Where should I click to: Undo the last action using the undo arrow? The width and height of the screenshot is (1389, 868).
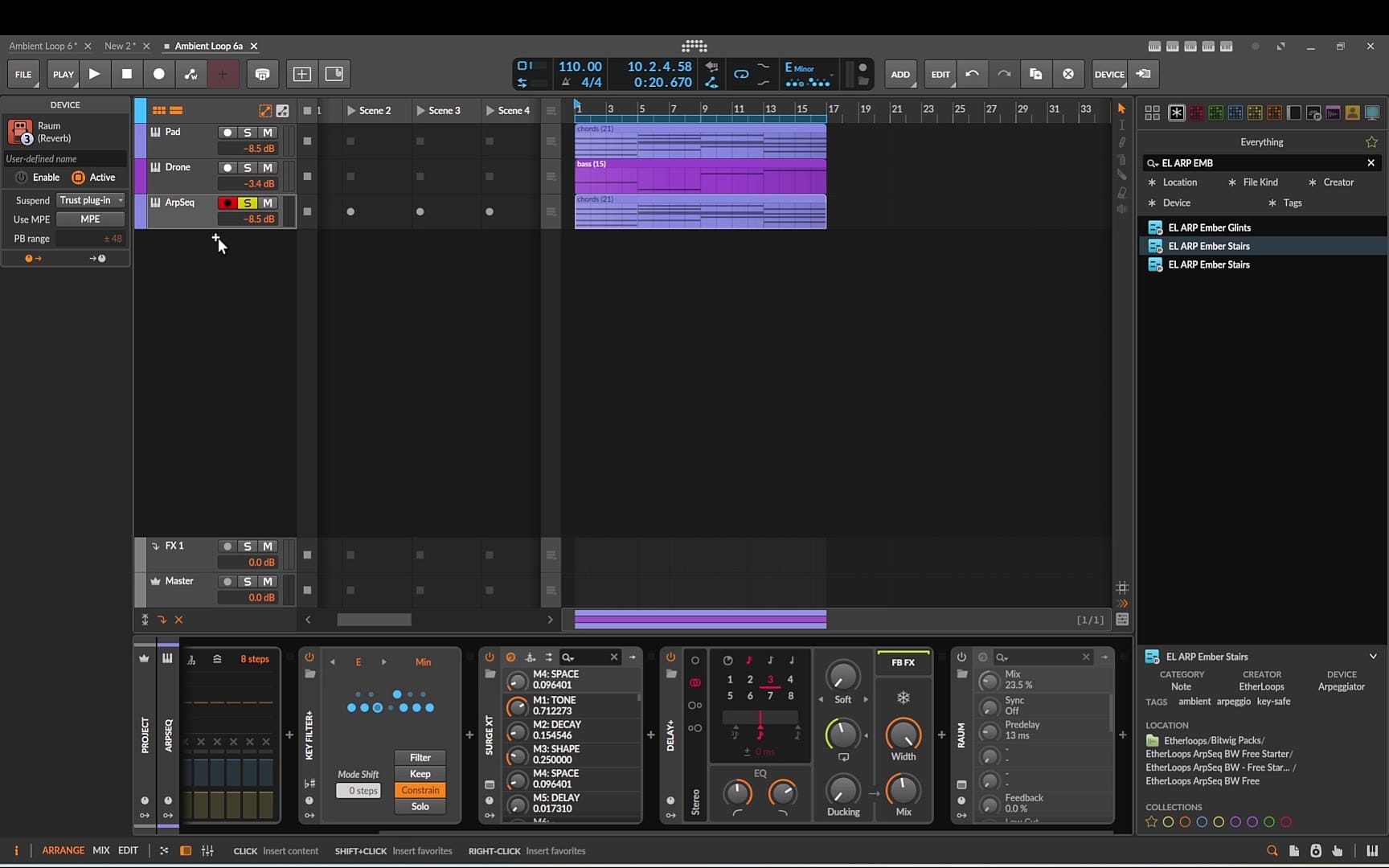point(972,74)
